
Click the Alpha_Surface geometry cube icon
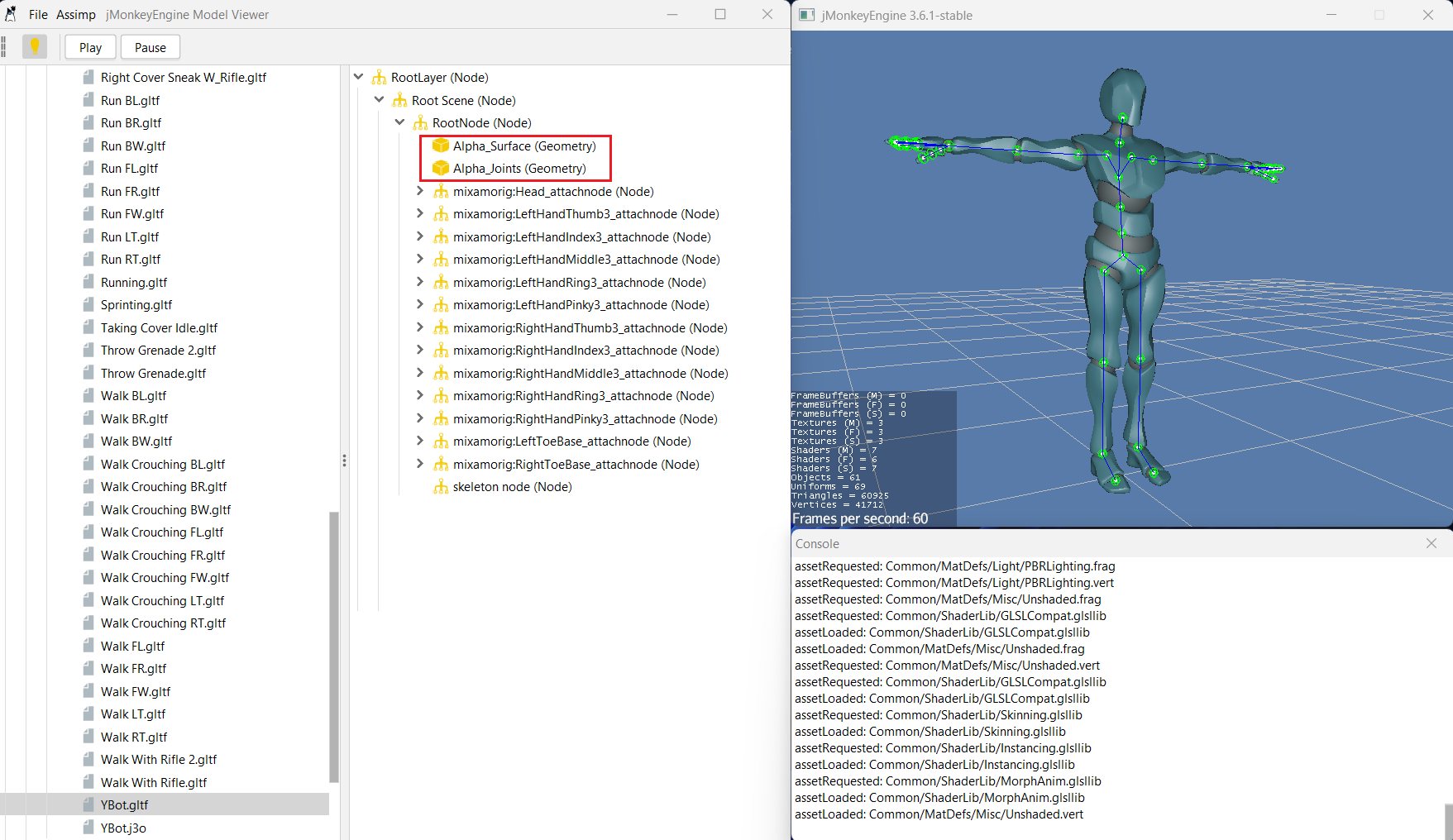pos(441,146)
